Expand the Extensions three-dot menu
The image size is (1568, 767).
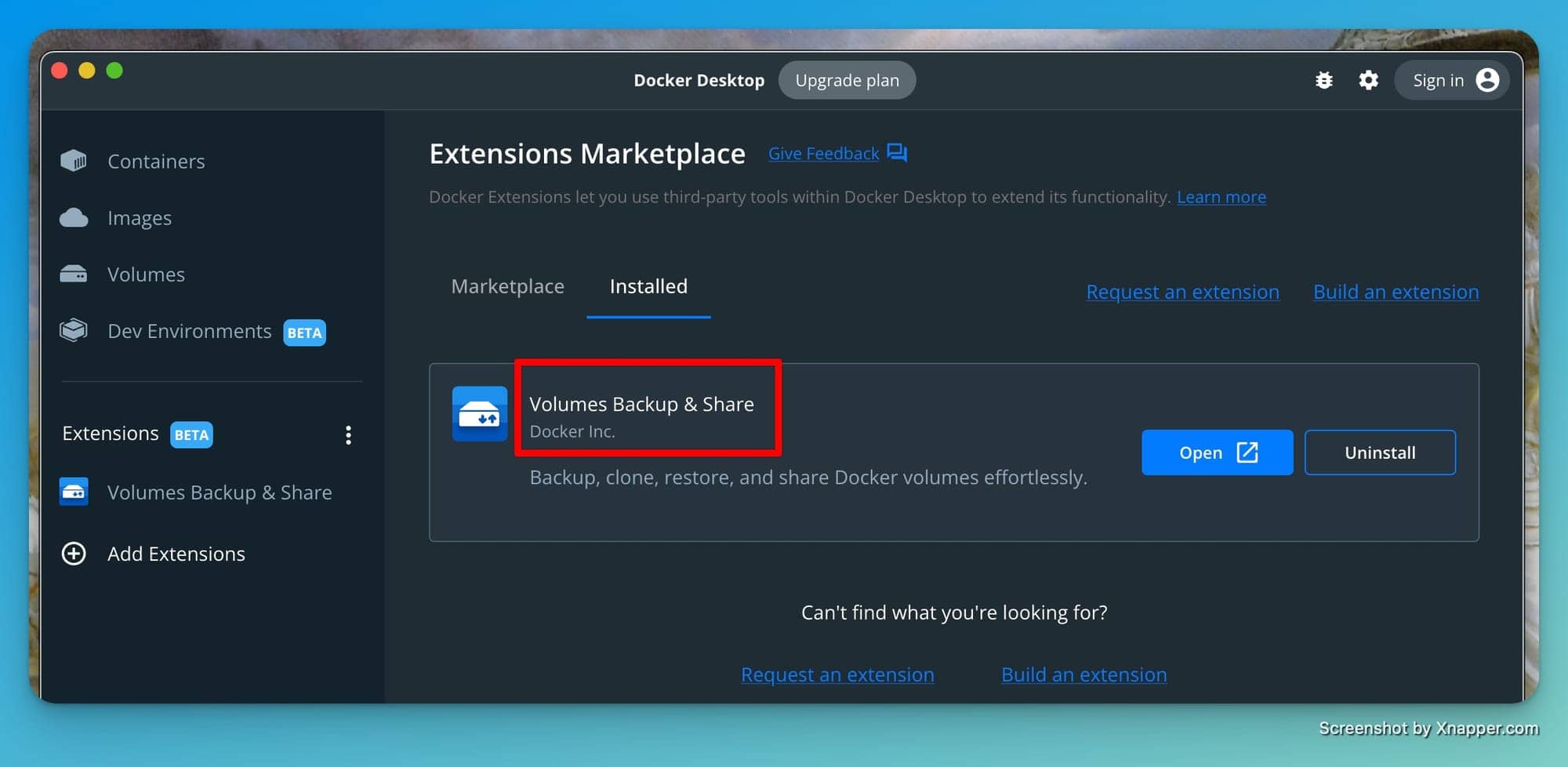click(348, 435)
